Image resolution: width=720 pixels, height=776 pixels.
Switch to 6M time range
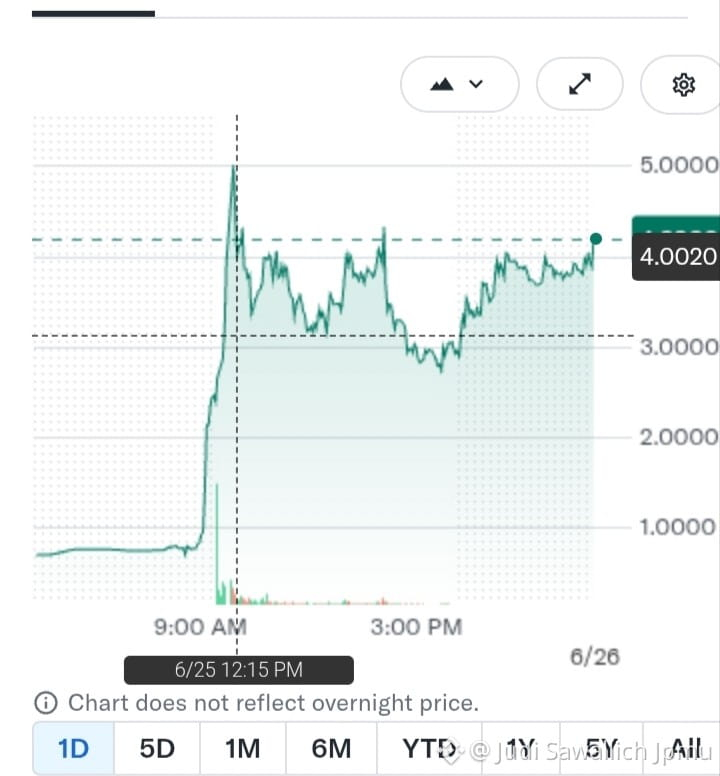tap(331, 748)
